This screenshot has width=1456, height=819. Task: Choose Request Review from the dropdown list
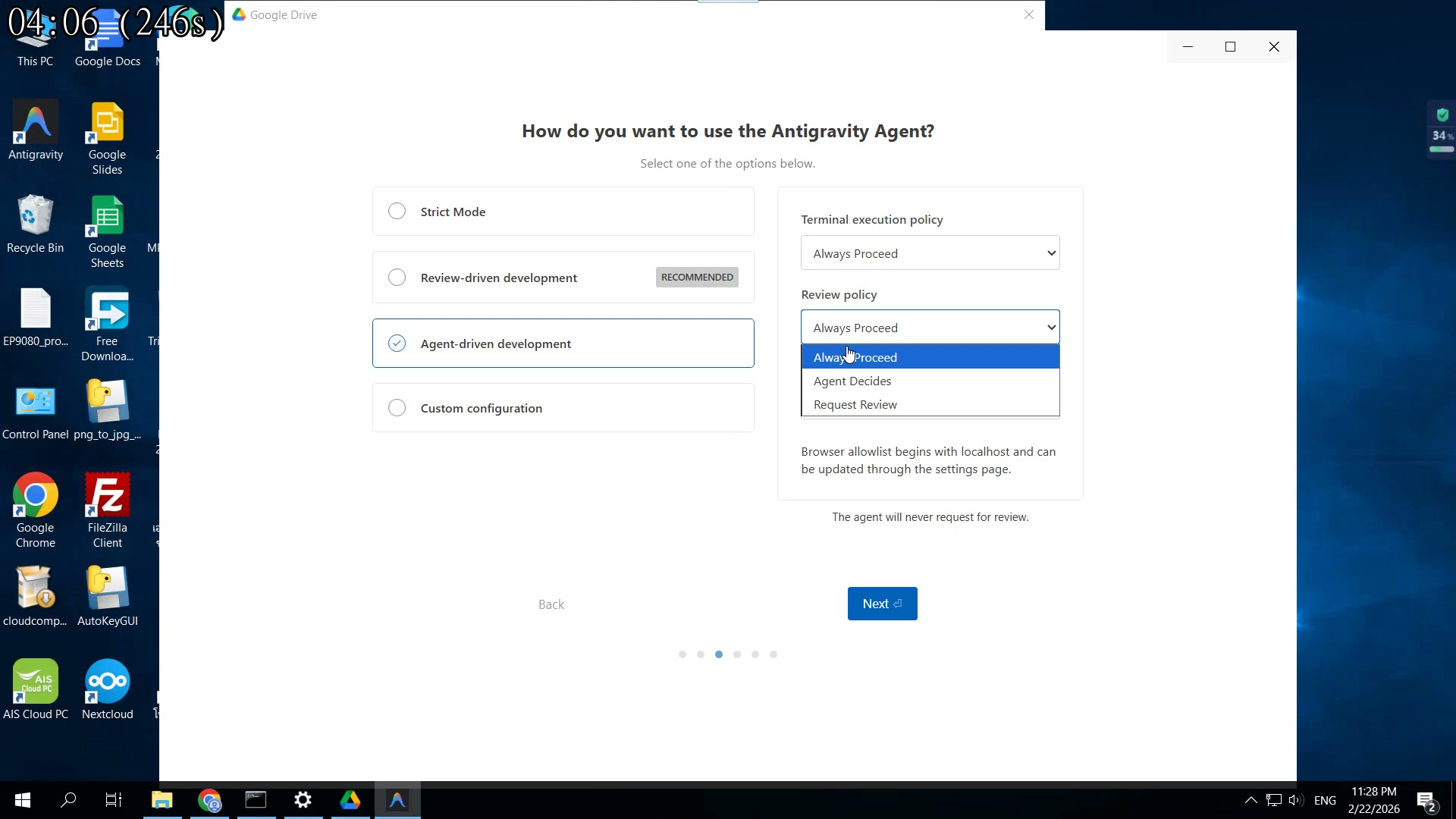tap(855, 404)
